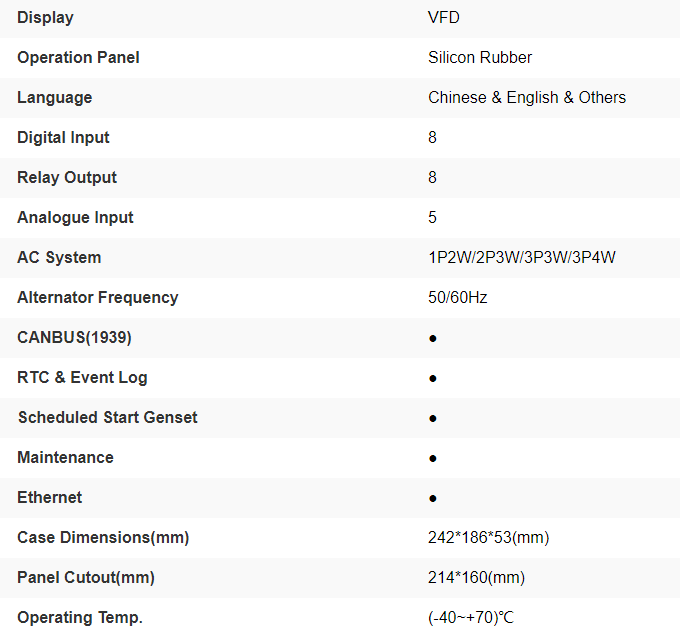Click the bullet dot in the Maintenance row
The width and height of the screenshot is (680, 644).
point(433,458)
